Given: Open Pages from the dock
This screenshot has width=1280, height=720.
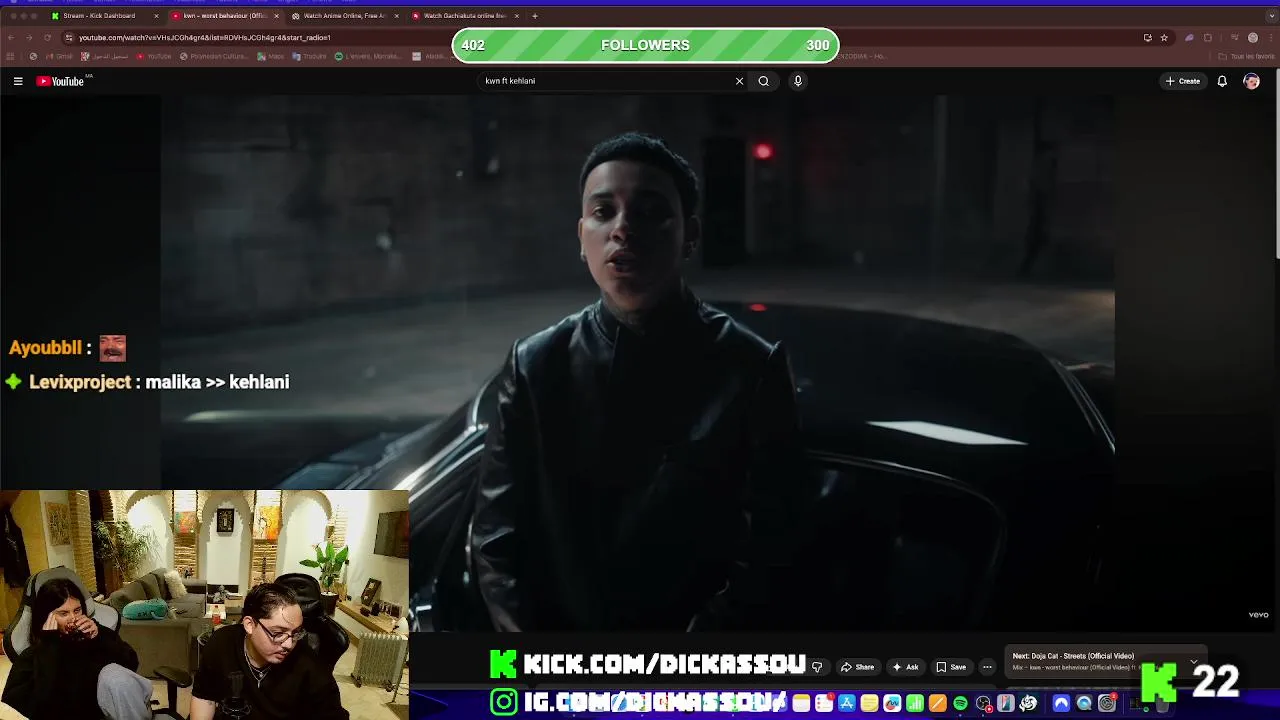Looking at the screenshot, I should tap(938, 703).
